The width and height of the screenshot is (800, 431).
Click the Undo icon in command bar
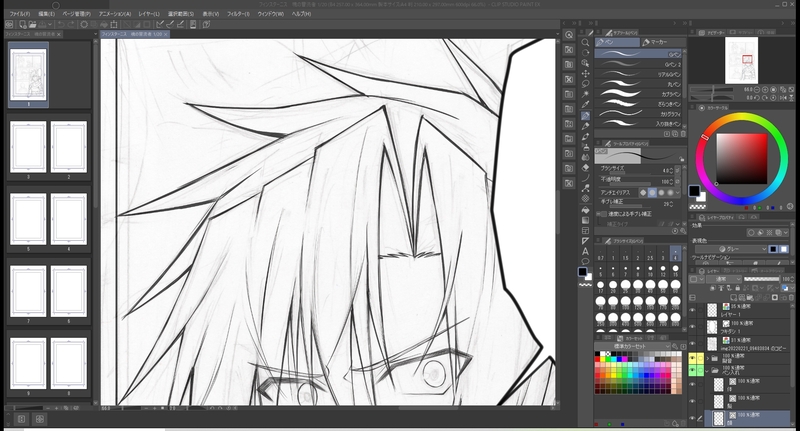[61, 24]
